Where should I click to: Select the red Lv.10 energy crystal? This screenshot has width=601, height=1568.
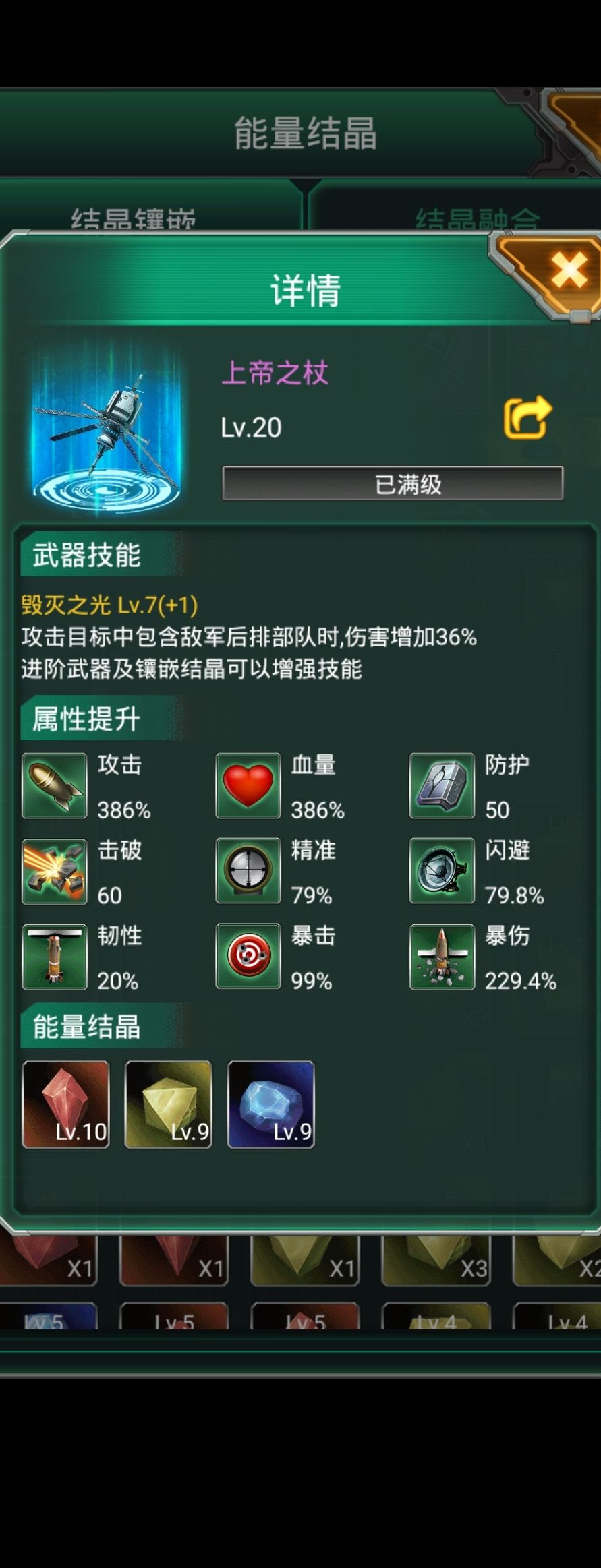[65, 1104]
